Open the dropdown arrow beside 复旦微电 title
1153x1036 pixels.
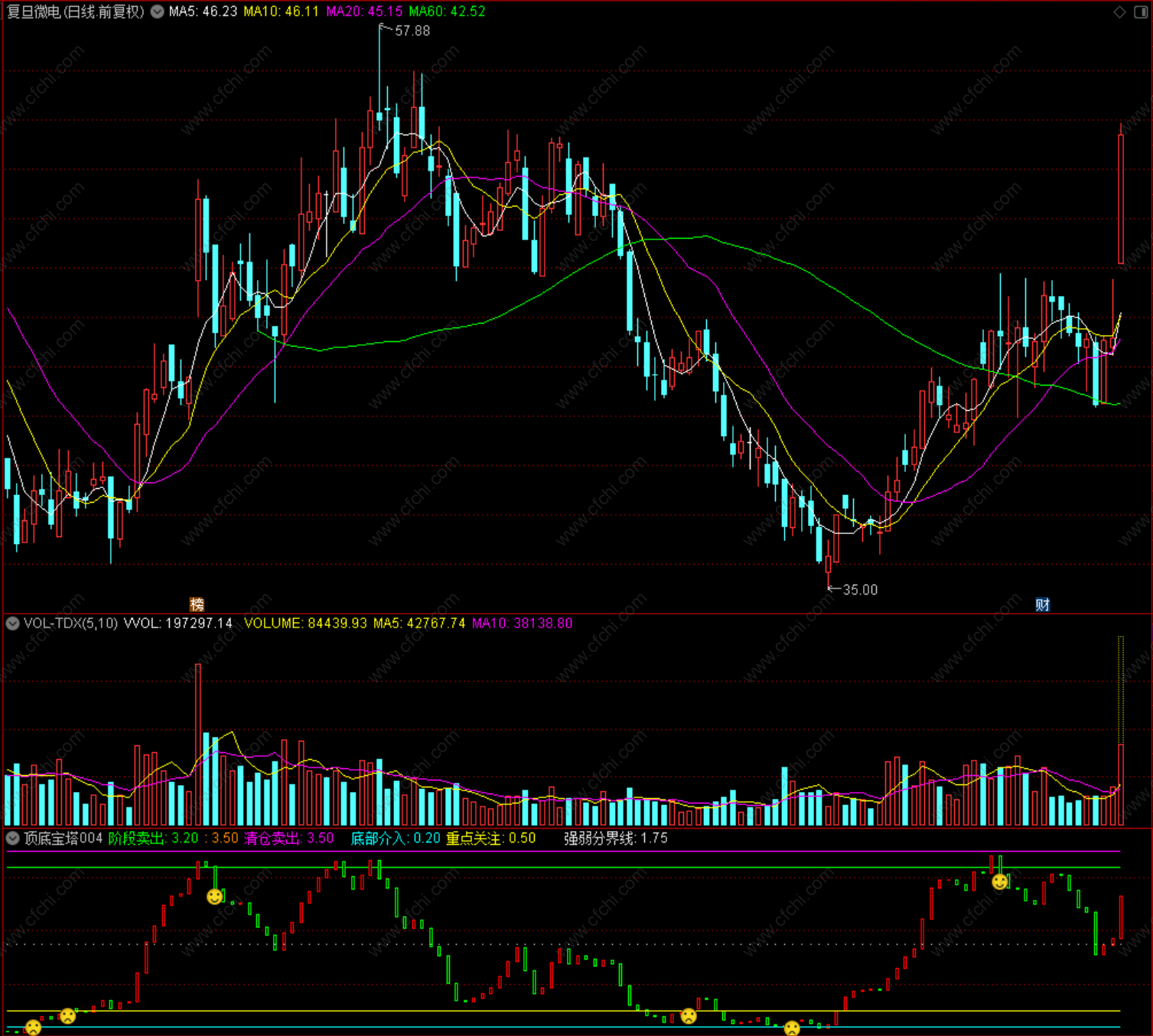(x=157, y=11)
